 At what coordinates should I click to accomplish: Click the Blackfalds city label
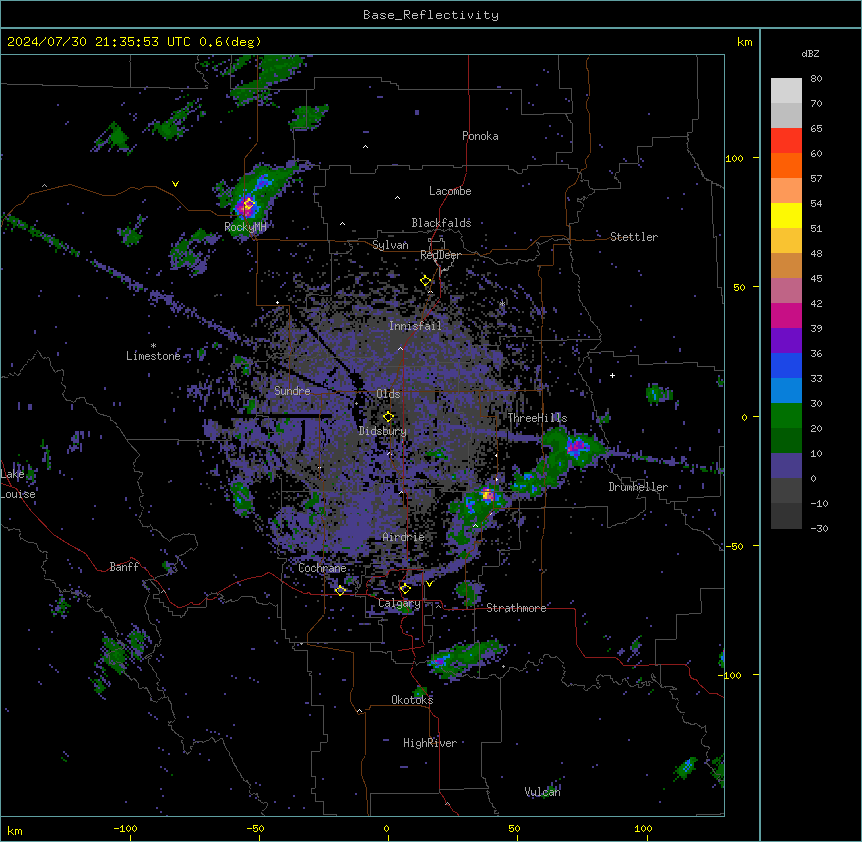click(441, 223)
